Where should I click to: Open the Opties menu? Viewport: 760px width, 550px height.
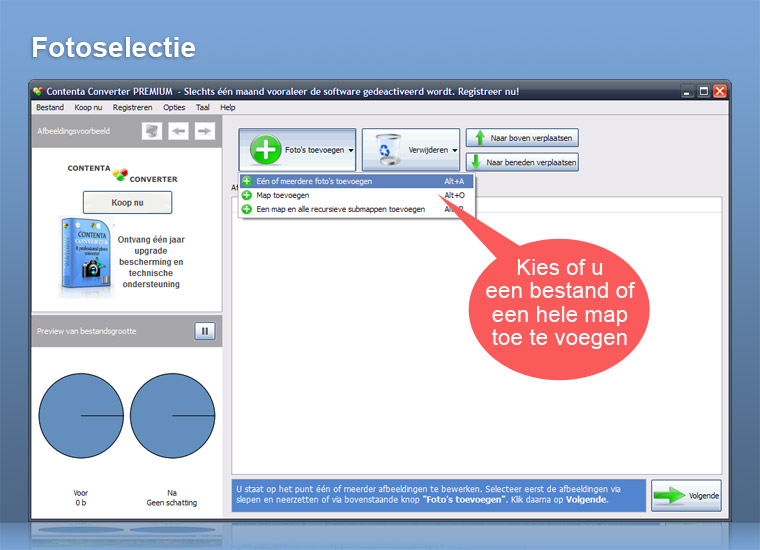pos(174,108)
